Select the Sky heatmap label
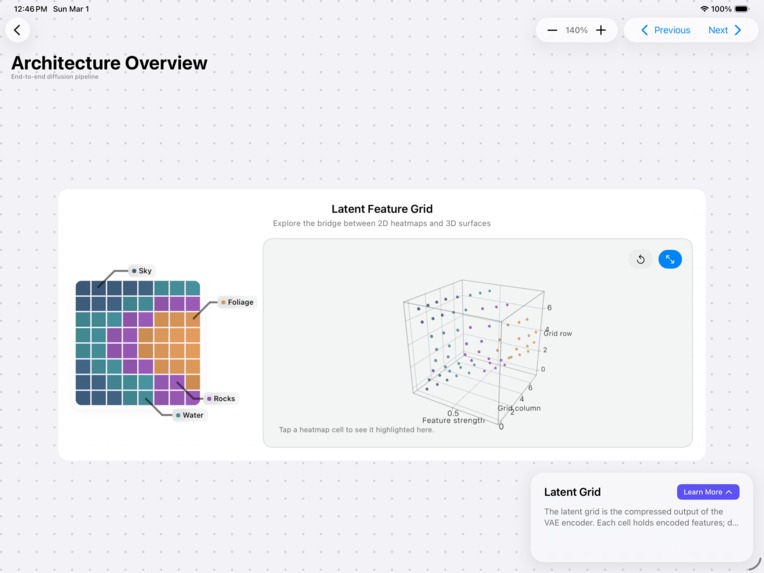Screen dimensions: 764x573 142,271
